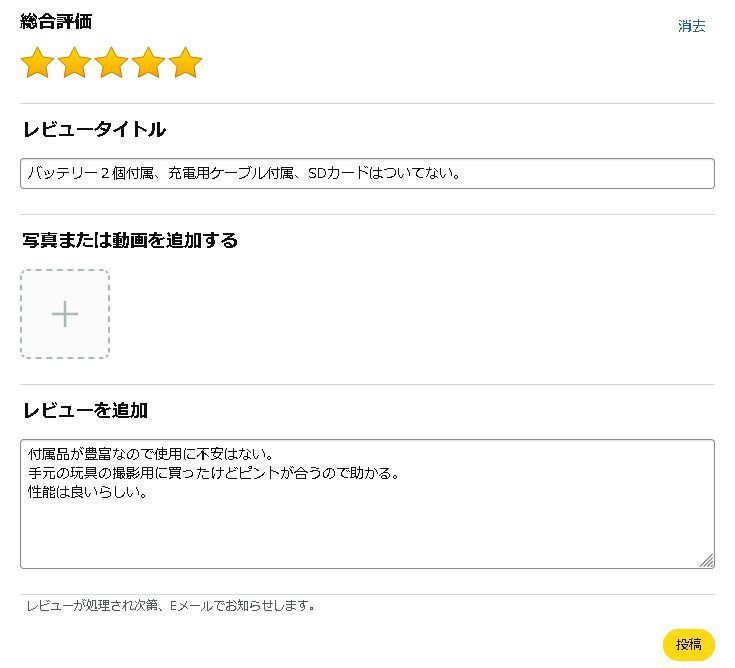This screenshot has width=735, height=668.
Task: Set rating to one star
Action: (x=38, y=62)
